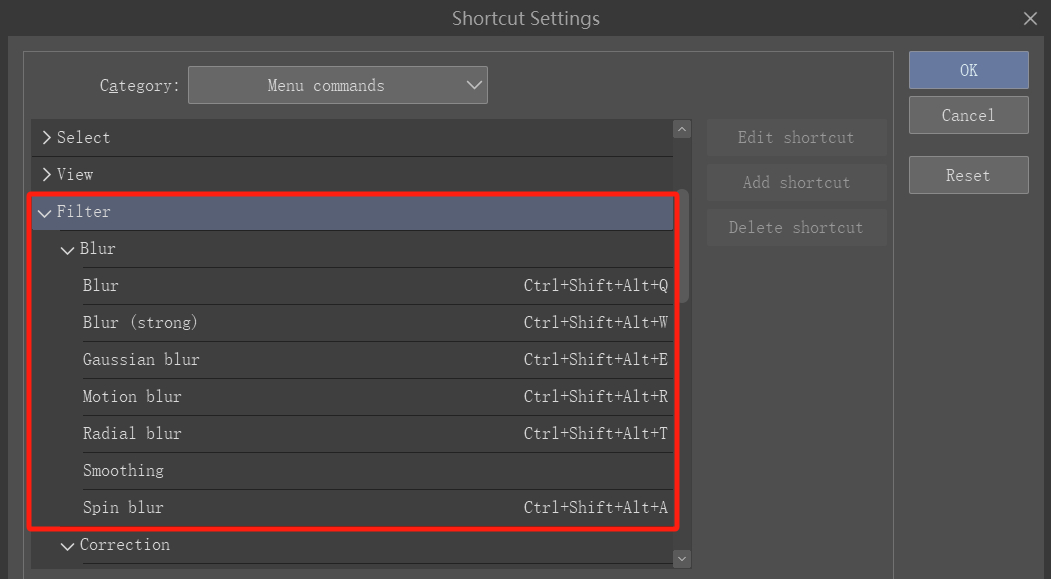Click the scrollbar down arrow
Image resolution: width=1051 pixels, height=579 pixels.
(x=682, y=559)
